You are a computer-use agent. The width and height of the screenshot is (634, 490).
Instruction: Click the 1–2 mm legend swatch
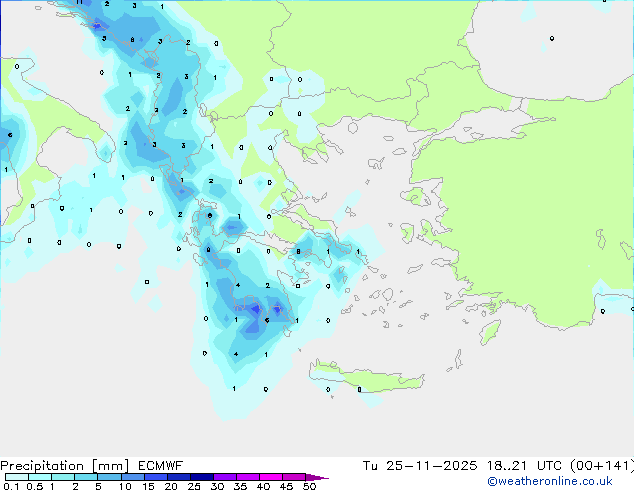[x=63, y=477]
